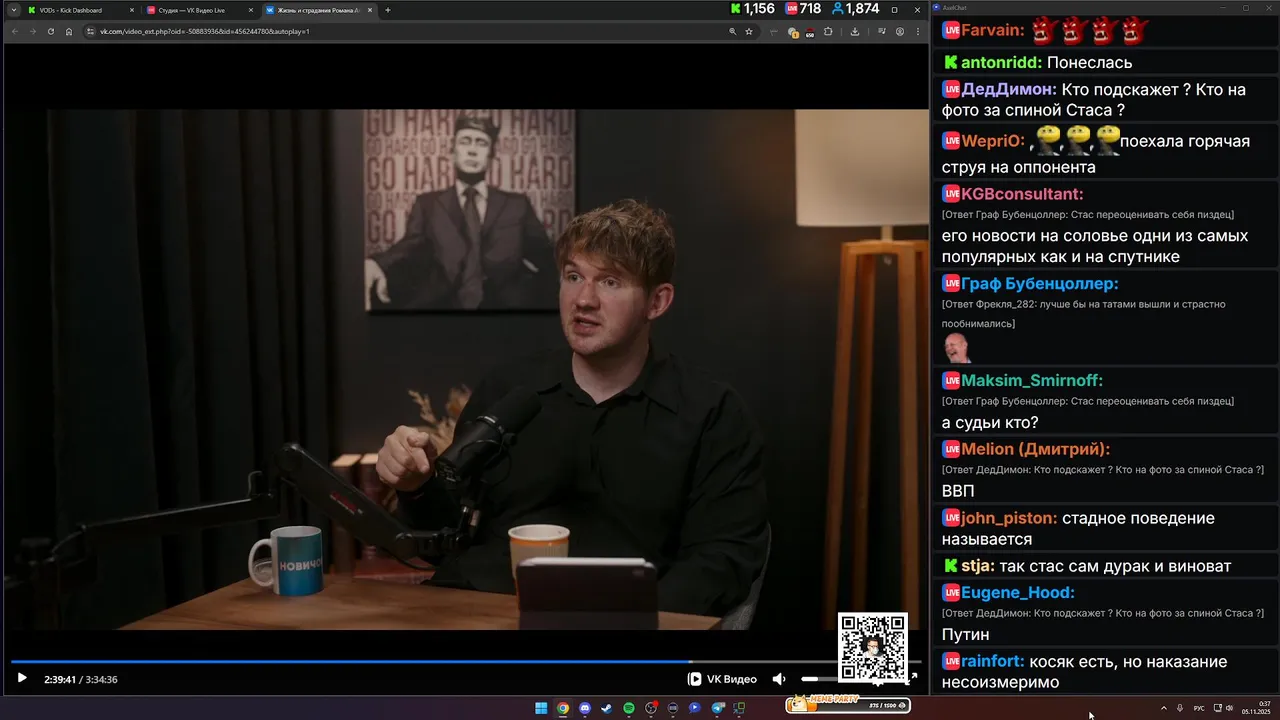Open Chrome from the taskbar
The height and width of the screenshot is (720, 1280).
coord(563,708)
